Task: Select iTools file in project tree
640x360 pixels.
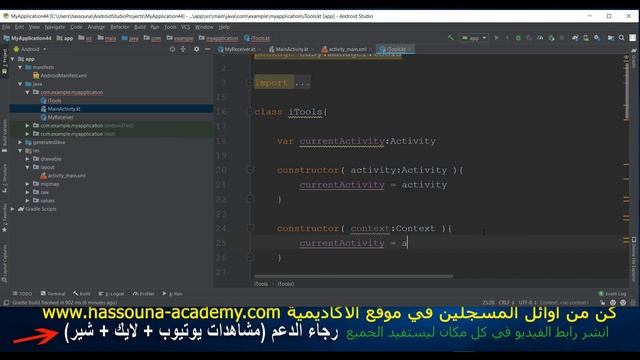Action: pyautogui.click(x=51, y=100)
